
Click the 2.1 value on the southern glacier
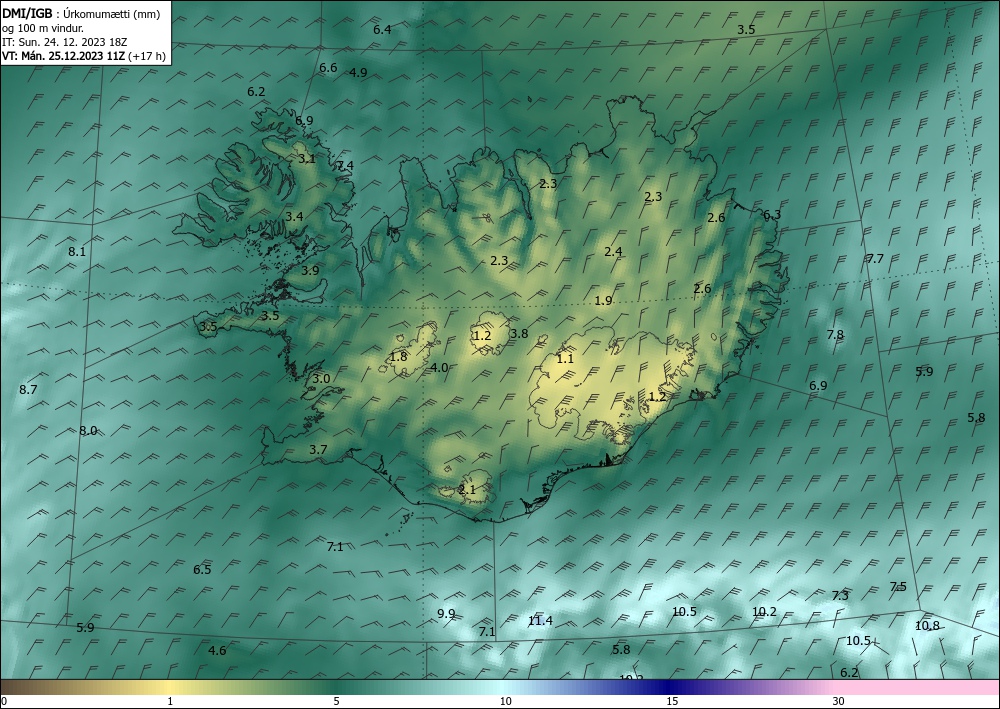tap(467, 490)
